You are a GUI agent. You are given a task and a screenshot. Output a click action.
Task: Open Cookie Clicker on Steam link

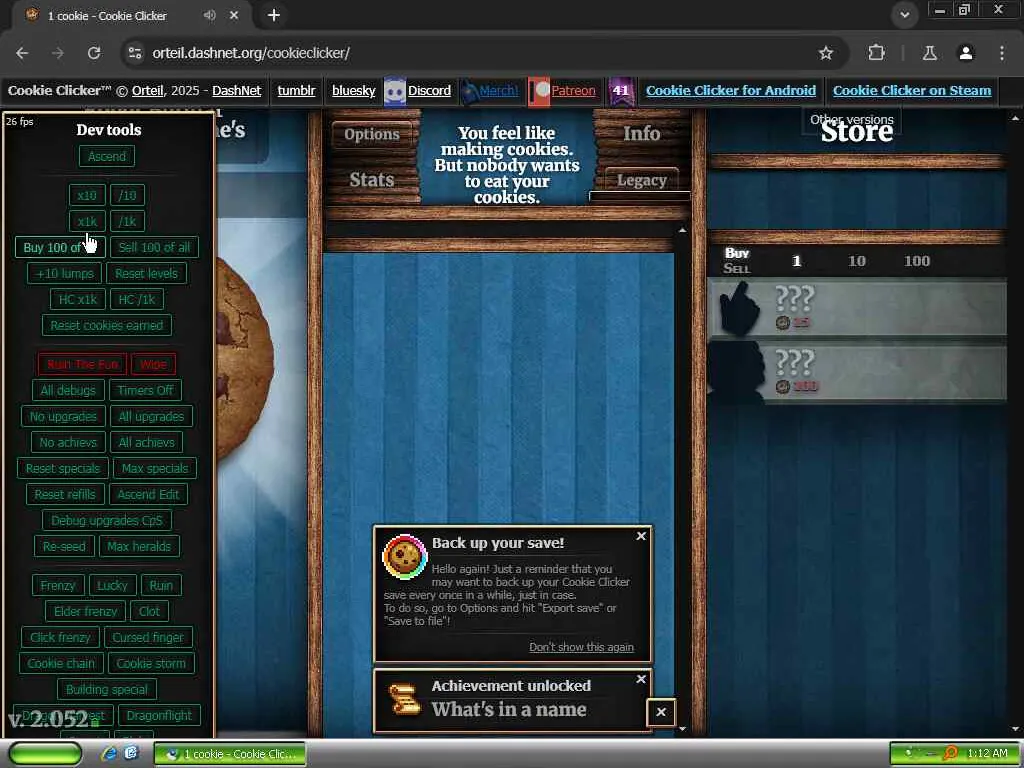coord(912,91)
